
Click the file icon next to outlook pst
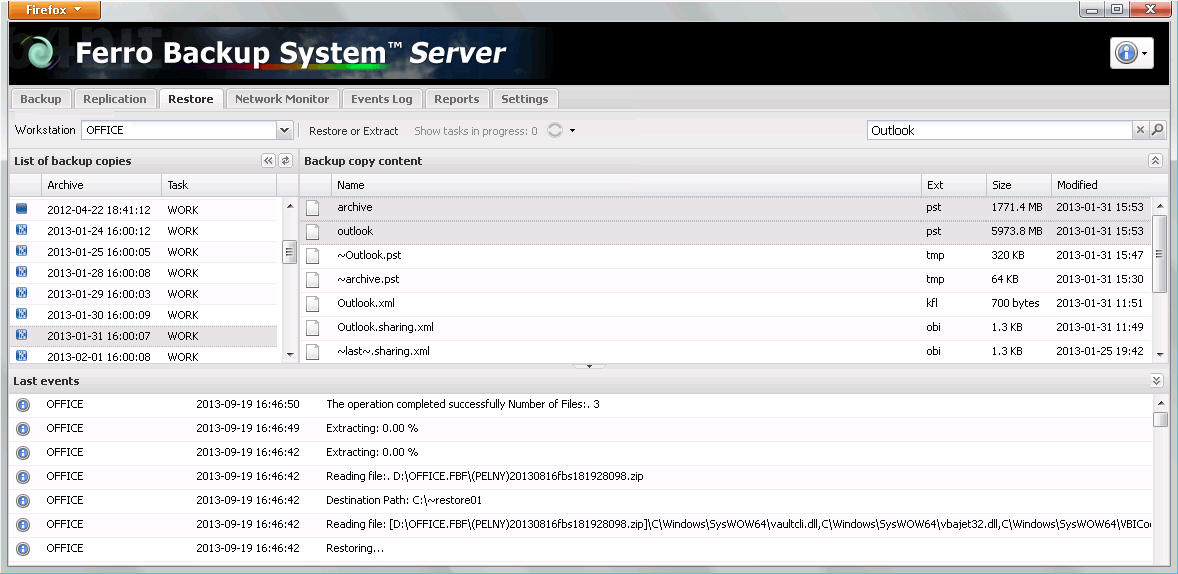313,231
